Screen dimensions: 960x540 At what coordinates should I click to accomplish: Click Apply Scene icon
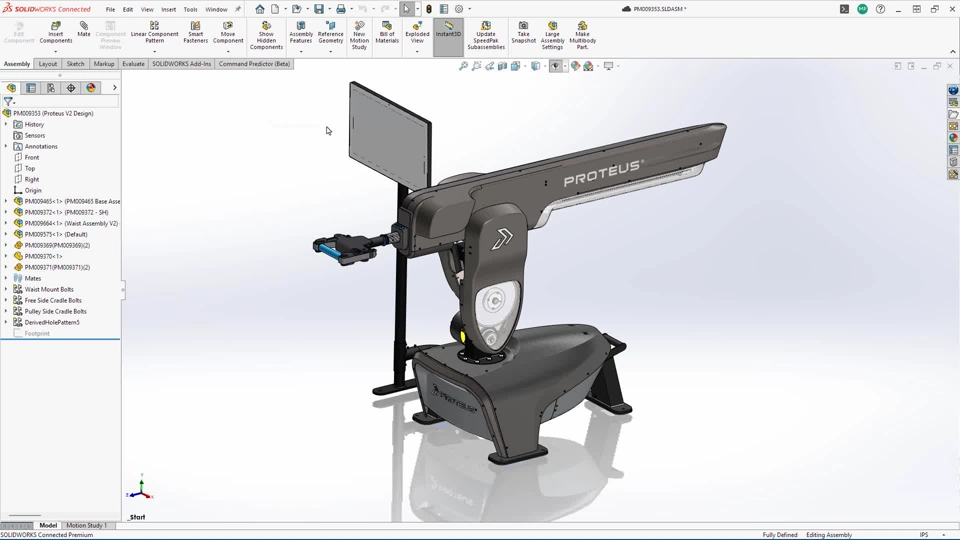pos(588,66)
